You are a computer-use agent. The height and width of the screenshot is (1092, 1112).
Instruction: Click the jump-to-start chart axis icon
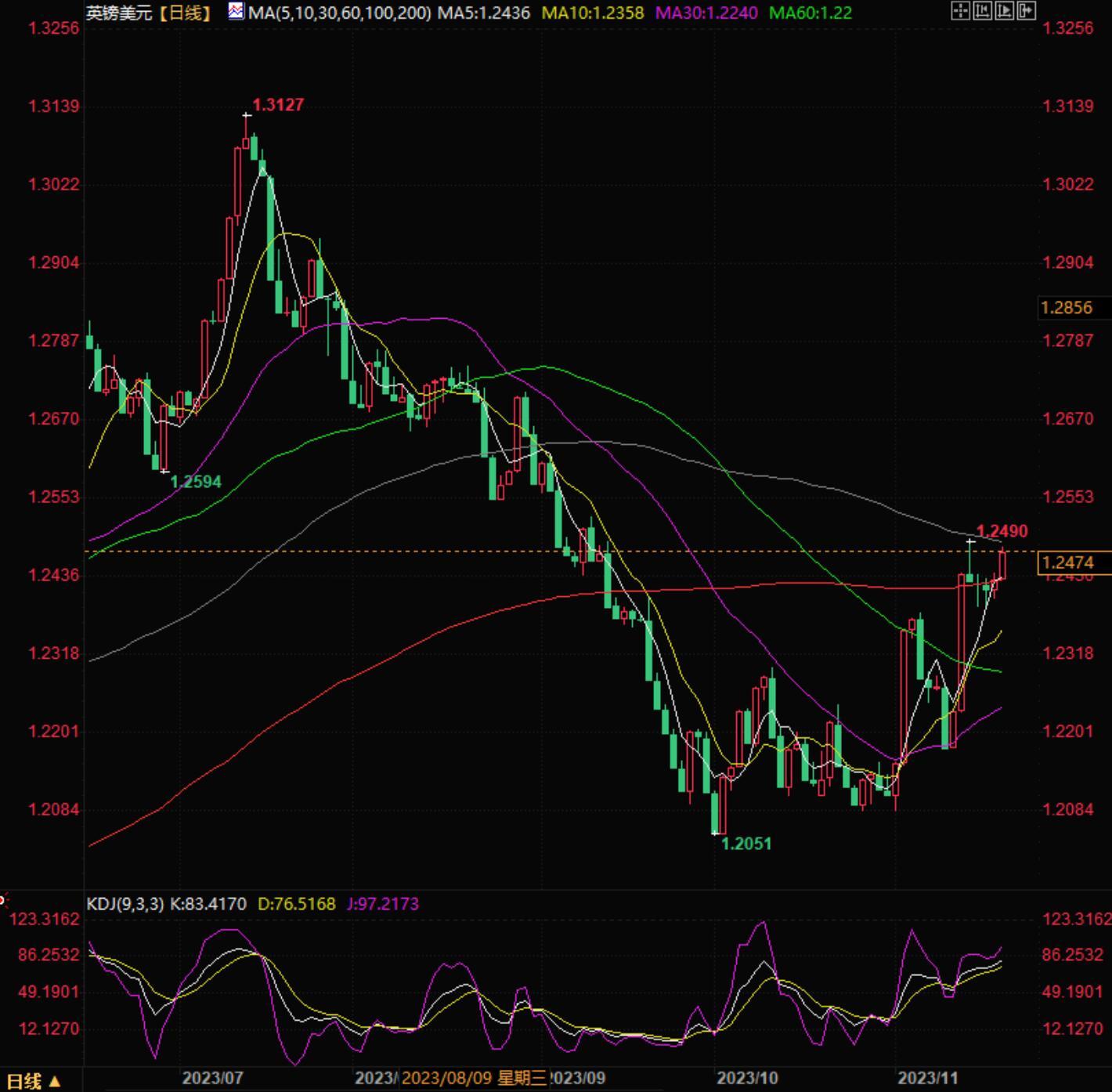(982, 10)
